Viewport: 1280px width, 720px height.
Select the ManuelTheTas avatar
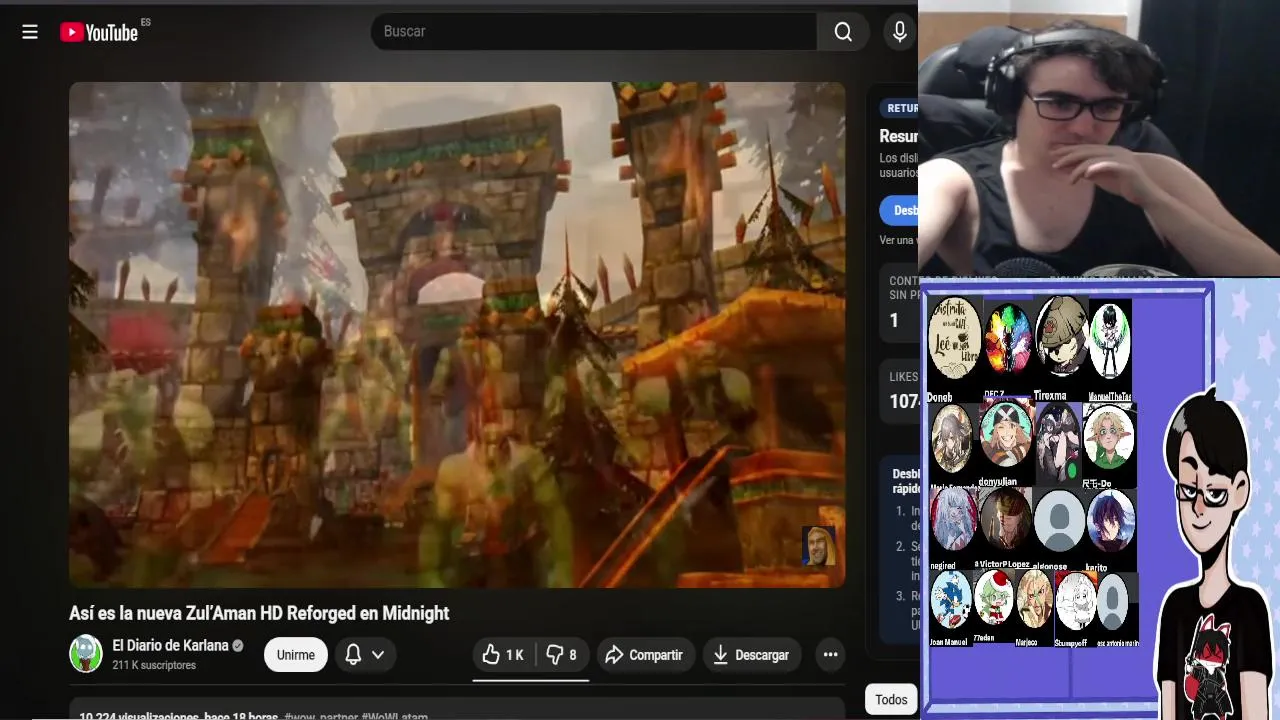1109,342
